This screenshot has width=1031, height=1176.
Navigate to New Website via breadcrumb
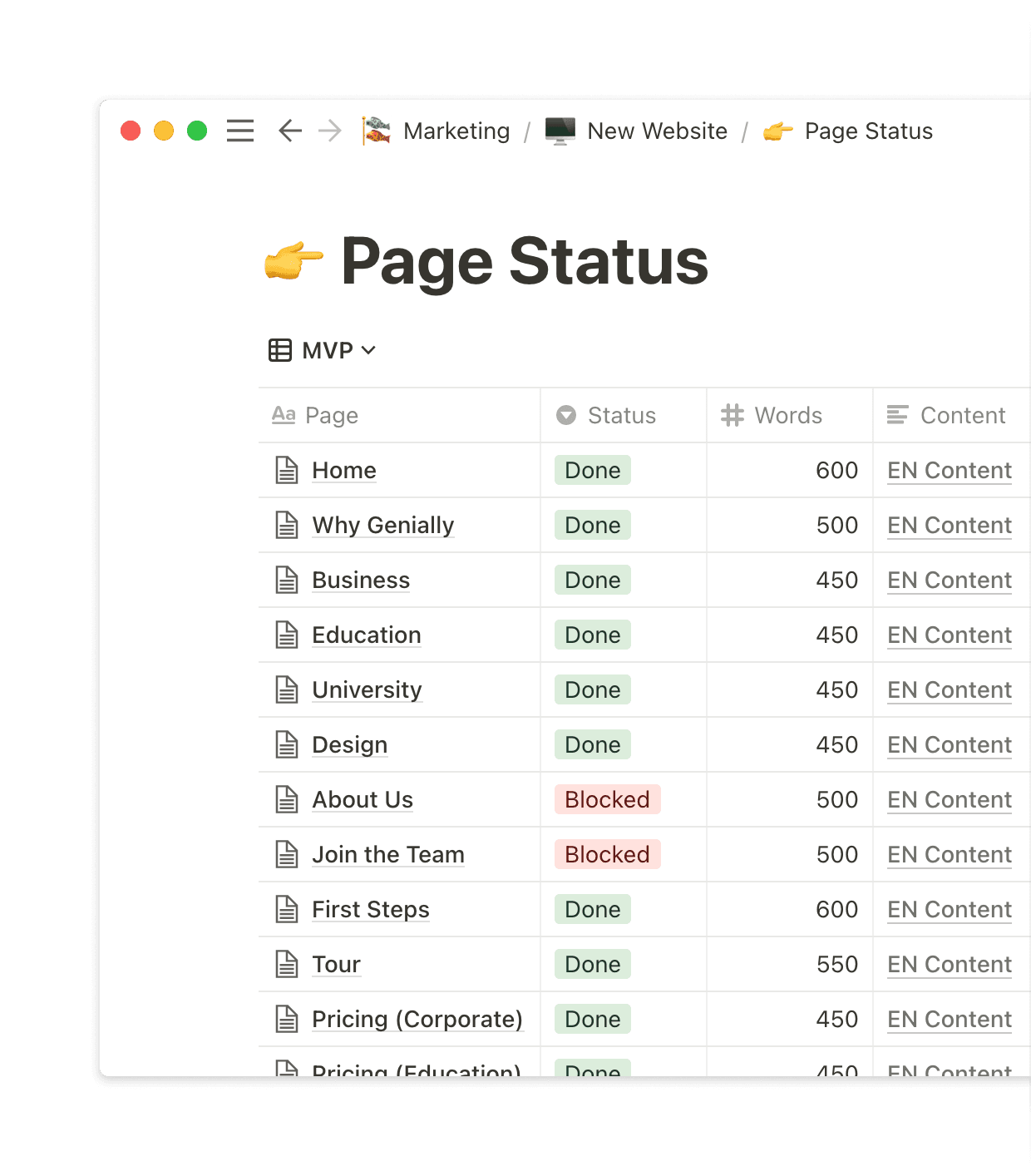click(x=656, y=131)
